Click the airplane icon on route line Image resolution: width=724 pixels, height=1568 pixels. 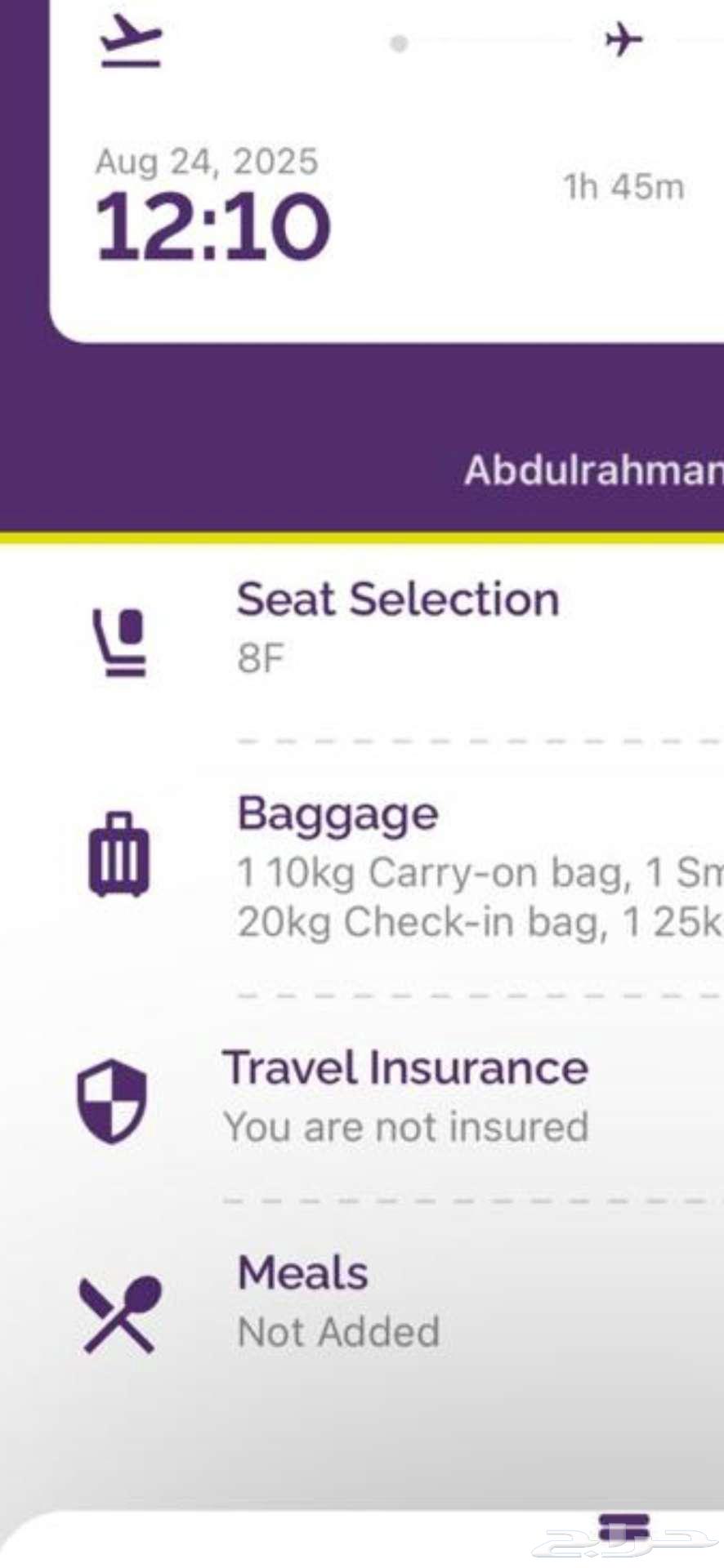click(x=623, y=39)
